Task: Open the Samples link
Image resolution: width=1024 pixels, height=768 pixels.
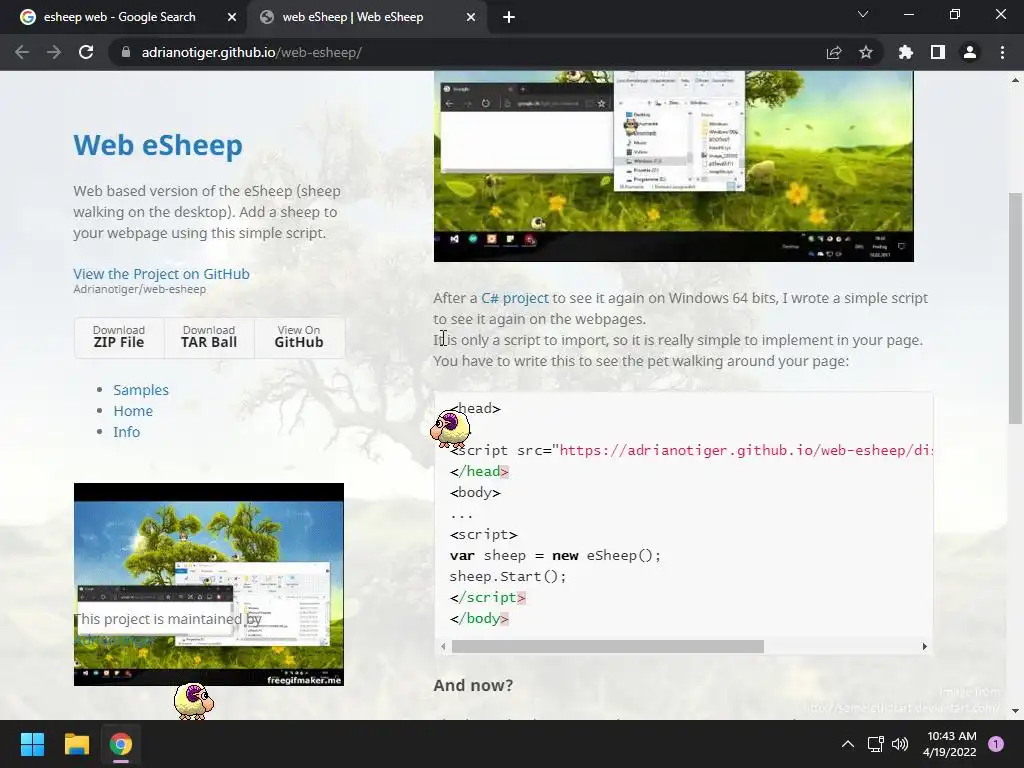Action: (x=141, y=390)
